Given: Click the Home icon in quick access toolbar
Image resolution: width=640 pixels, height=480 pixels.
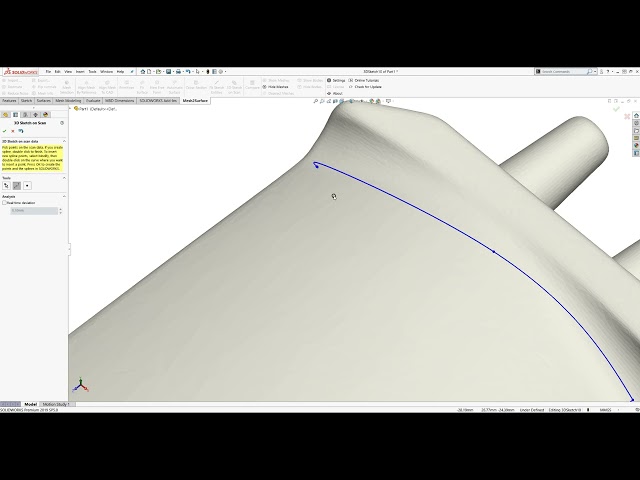Looking at the screenshot, I should [x=143, y=71].
